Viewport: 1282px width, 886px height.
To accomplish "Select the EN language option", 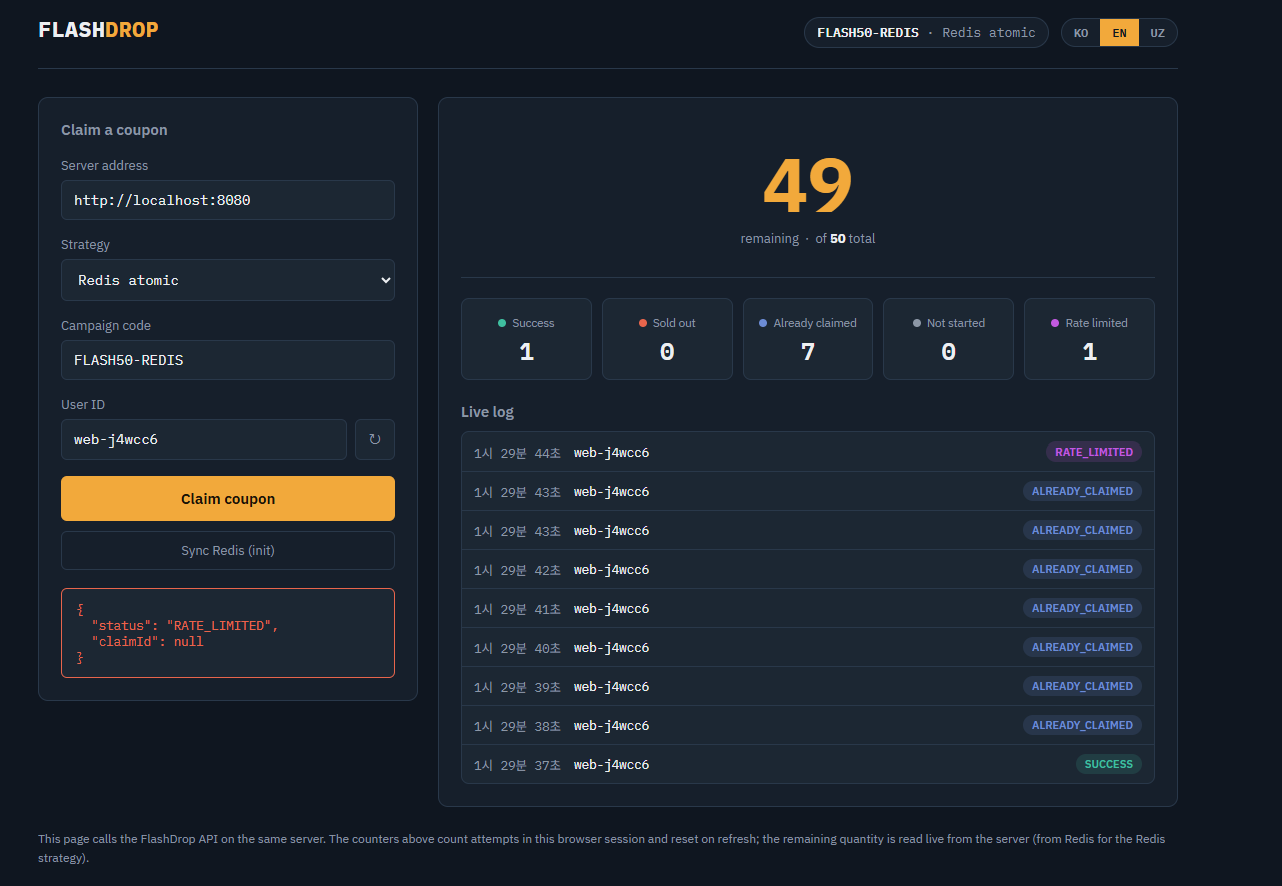I will (x=1119, y=33).
